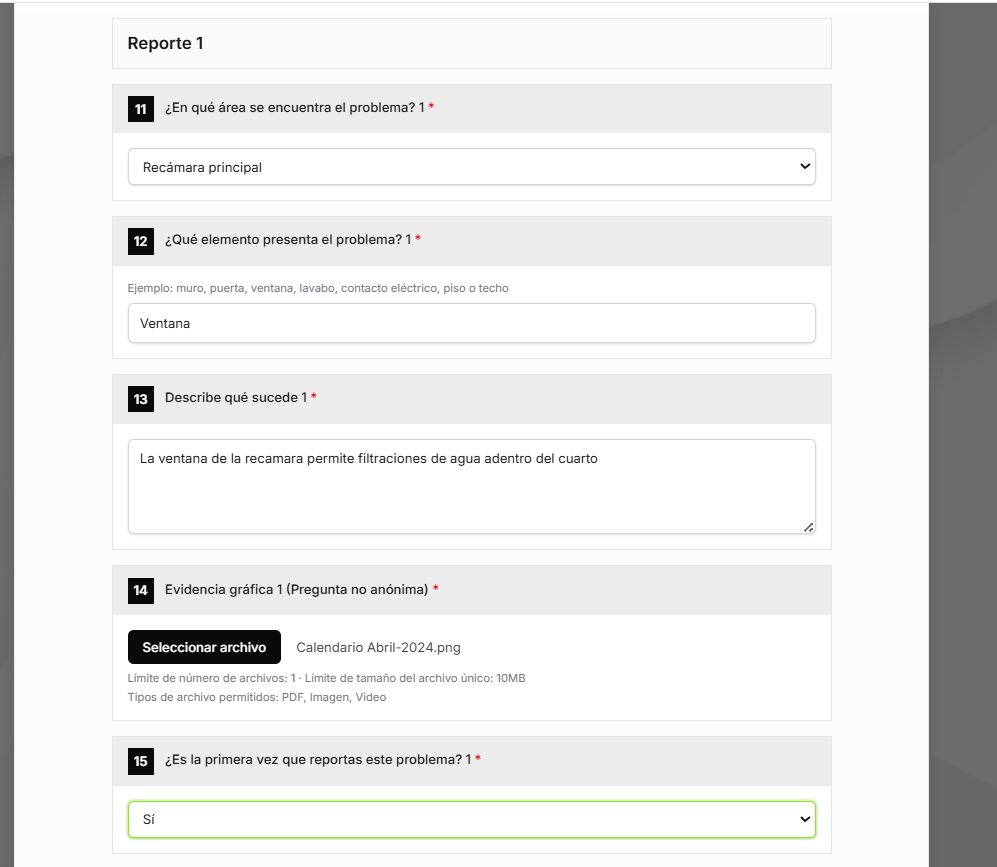Click the chevron arrow of the Sí dropdown

click(804, 819)
